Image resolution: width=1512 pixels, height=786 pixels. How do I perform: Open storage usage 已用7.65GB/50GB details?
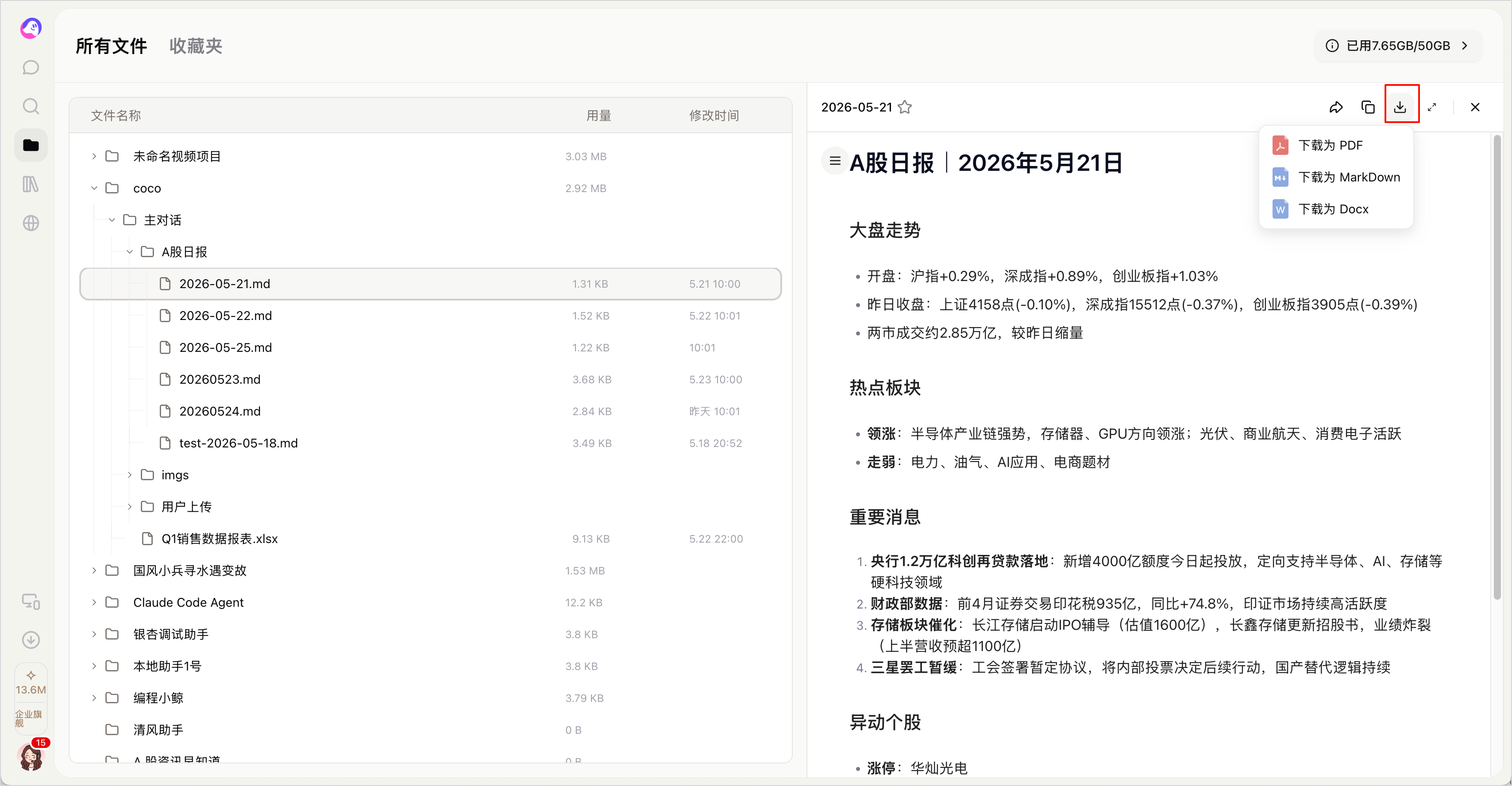tap(1397, 46)
